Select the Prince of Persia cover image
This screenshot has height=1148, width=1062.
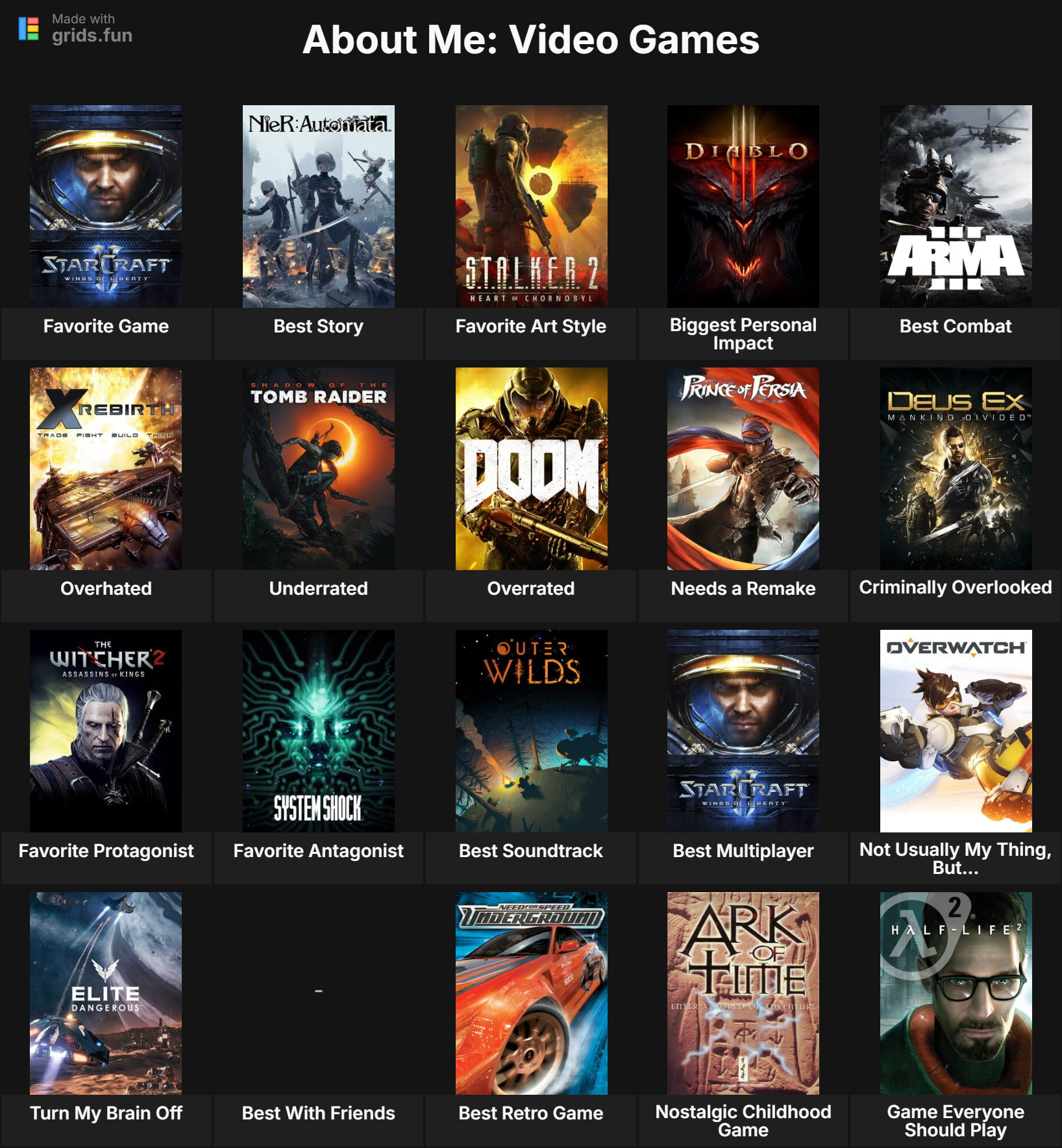point(743,469)
